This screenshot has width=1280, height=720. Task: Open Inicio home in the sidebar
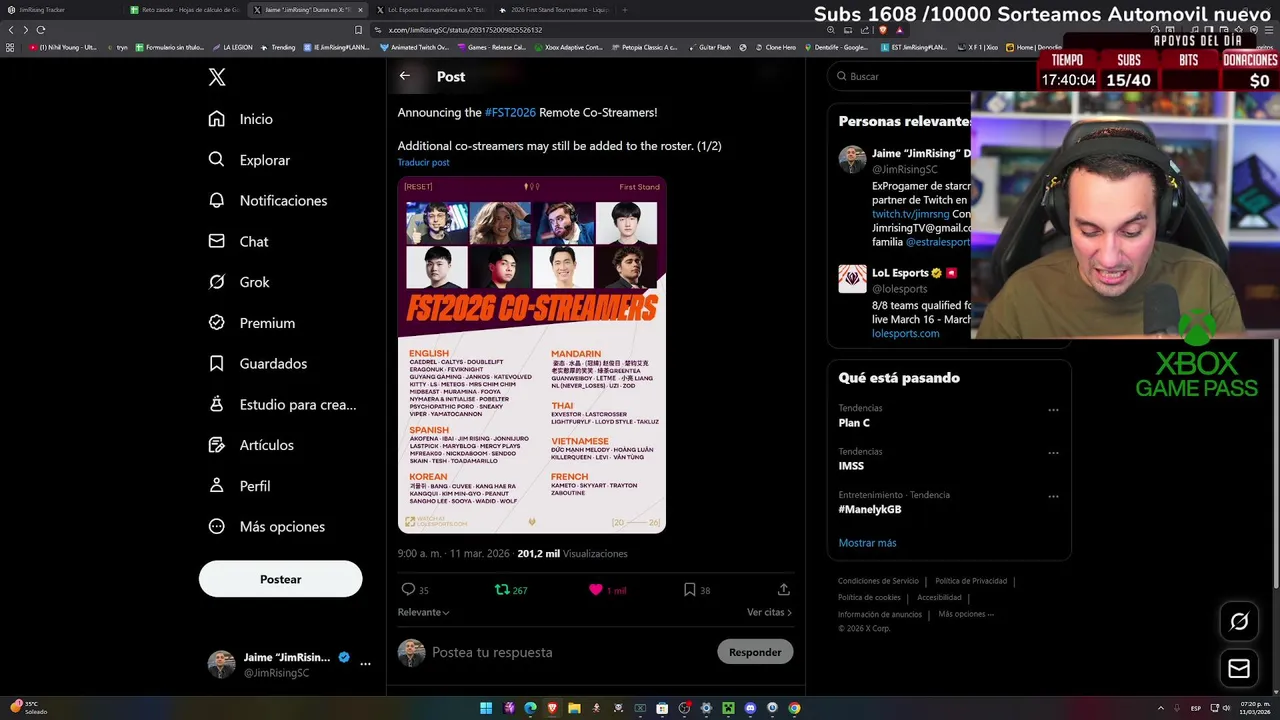coord(240,119)
